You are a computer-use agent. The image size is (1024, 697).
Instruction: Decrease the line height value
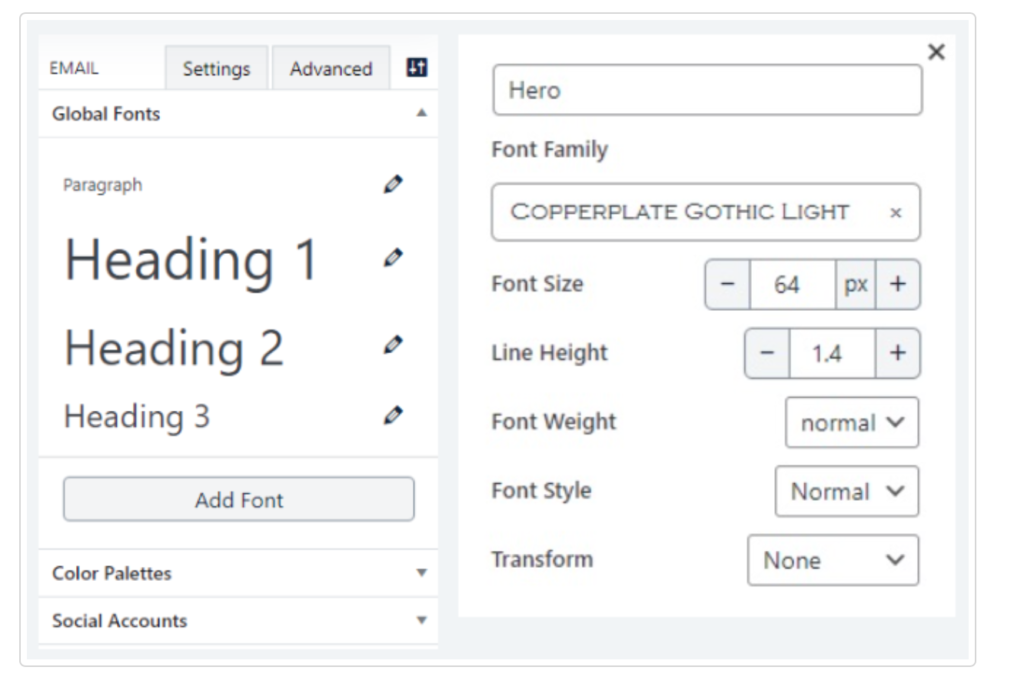tap(767, 353)
